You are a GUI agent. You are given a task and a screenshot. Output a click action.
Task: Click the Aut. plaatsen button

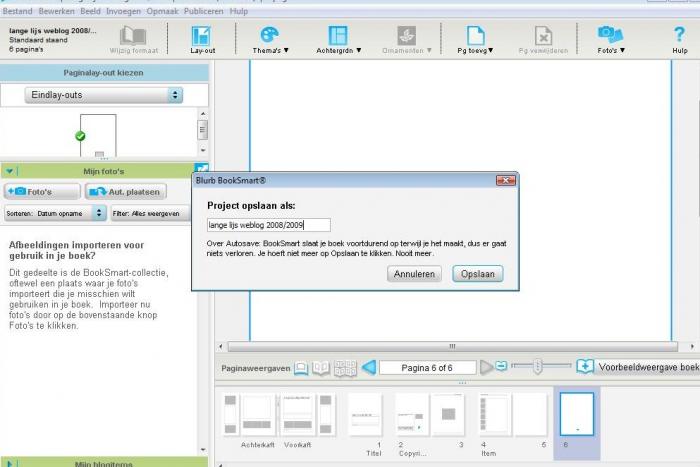126,192
